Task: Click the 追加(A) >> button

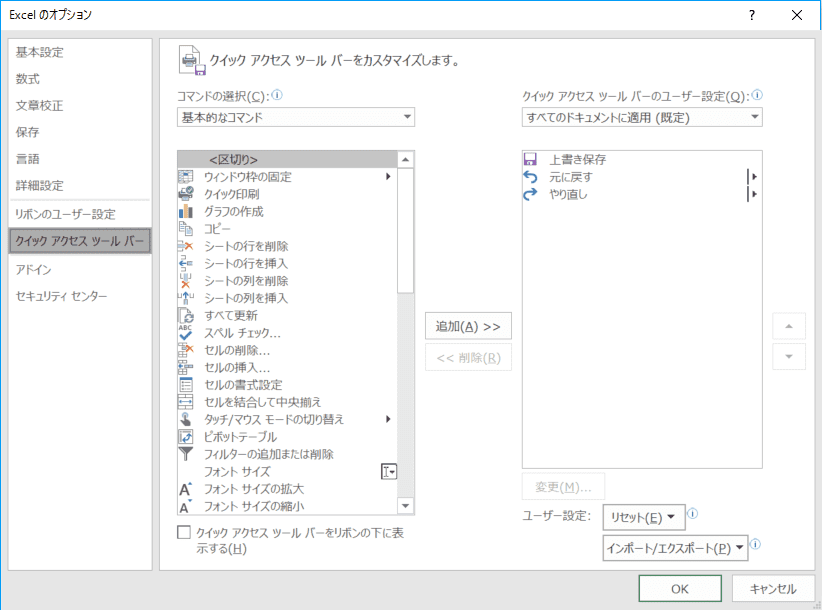Action: tap(468, 326)
